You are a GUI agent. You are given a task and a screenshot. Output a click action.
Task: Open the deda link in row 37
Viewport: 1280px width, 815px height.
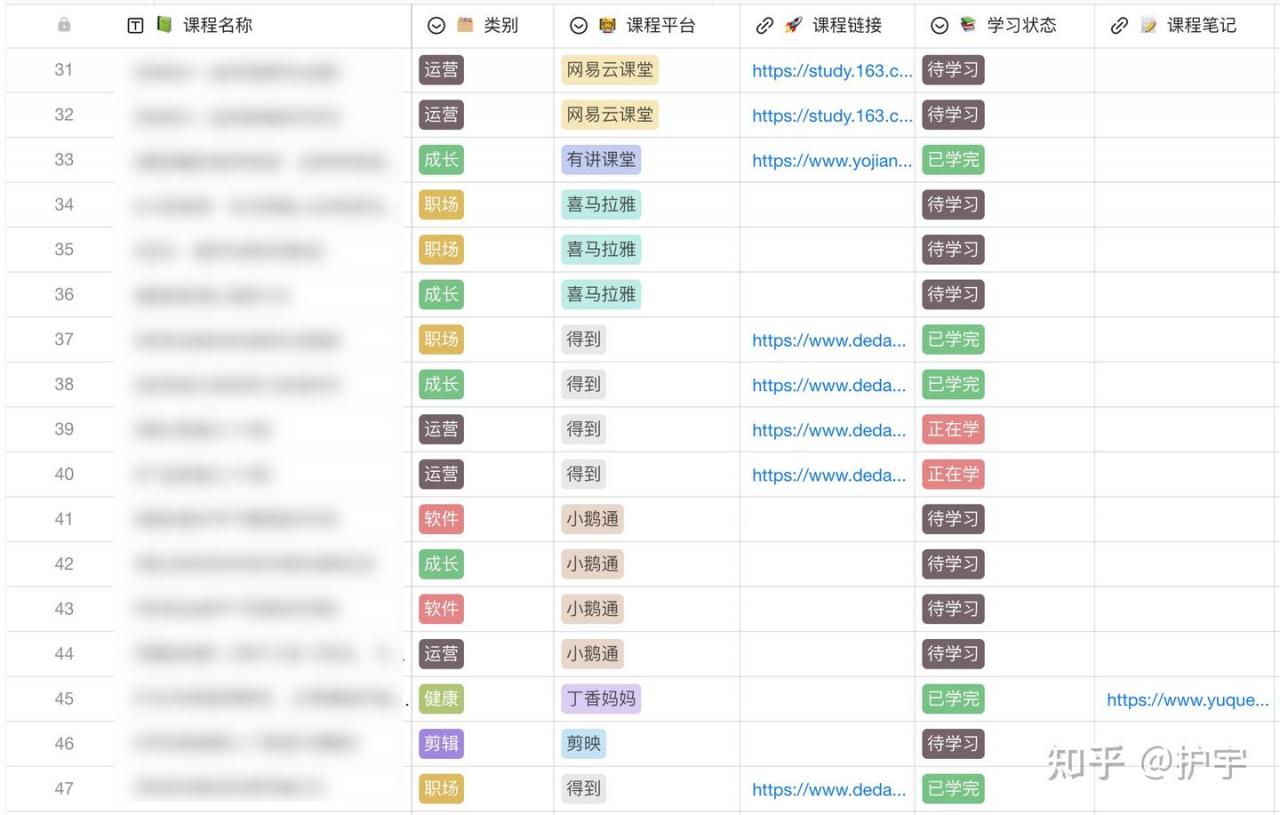829,340
